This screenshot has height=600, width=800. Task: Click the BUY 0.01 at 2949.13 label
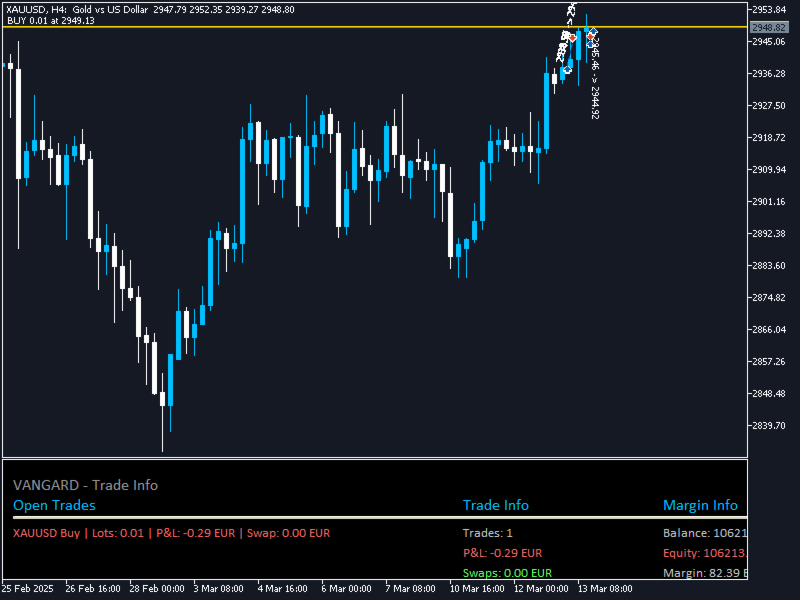pos(51,20)
